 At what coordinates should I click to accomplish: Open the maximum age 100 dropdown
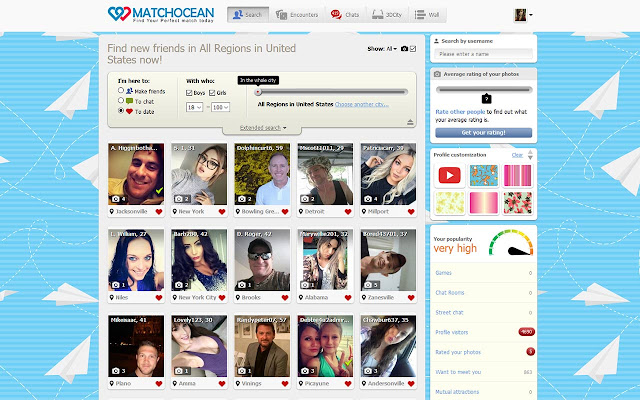click(221, 107)
